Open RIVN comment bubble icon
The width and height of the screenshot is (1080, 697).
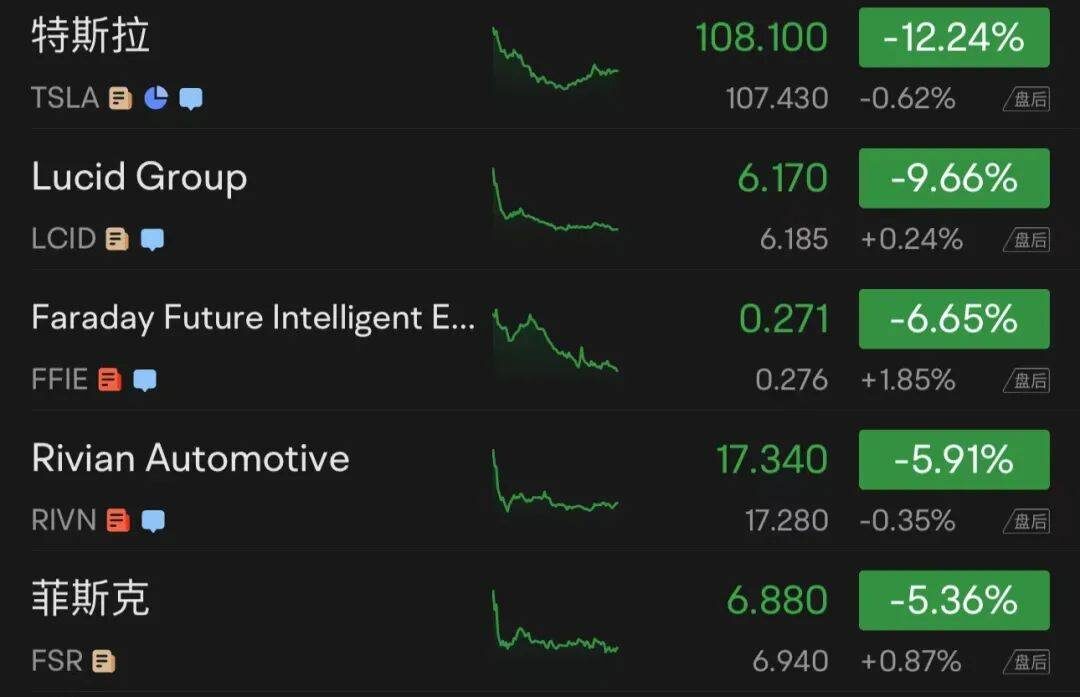(x=153, y=521)
